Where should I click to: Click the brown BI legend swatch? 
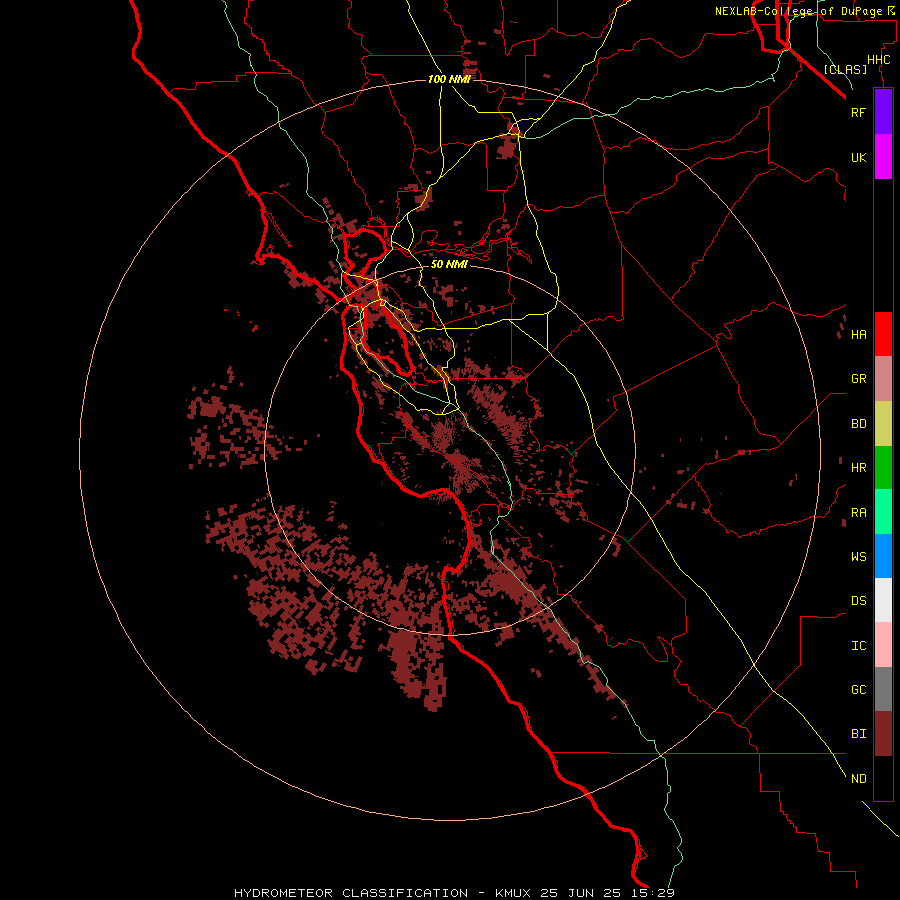point(883,734)
